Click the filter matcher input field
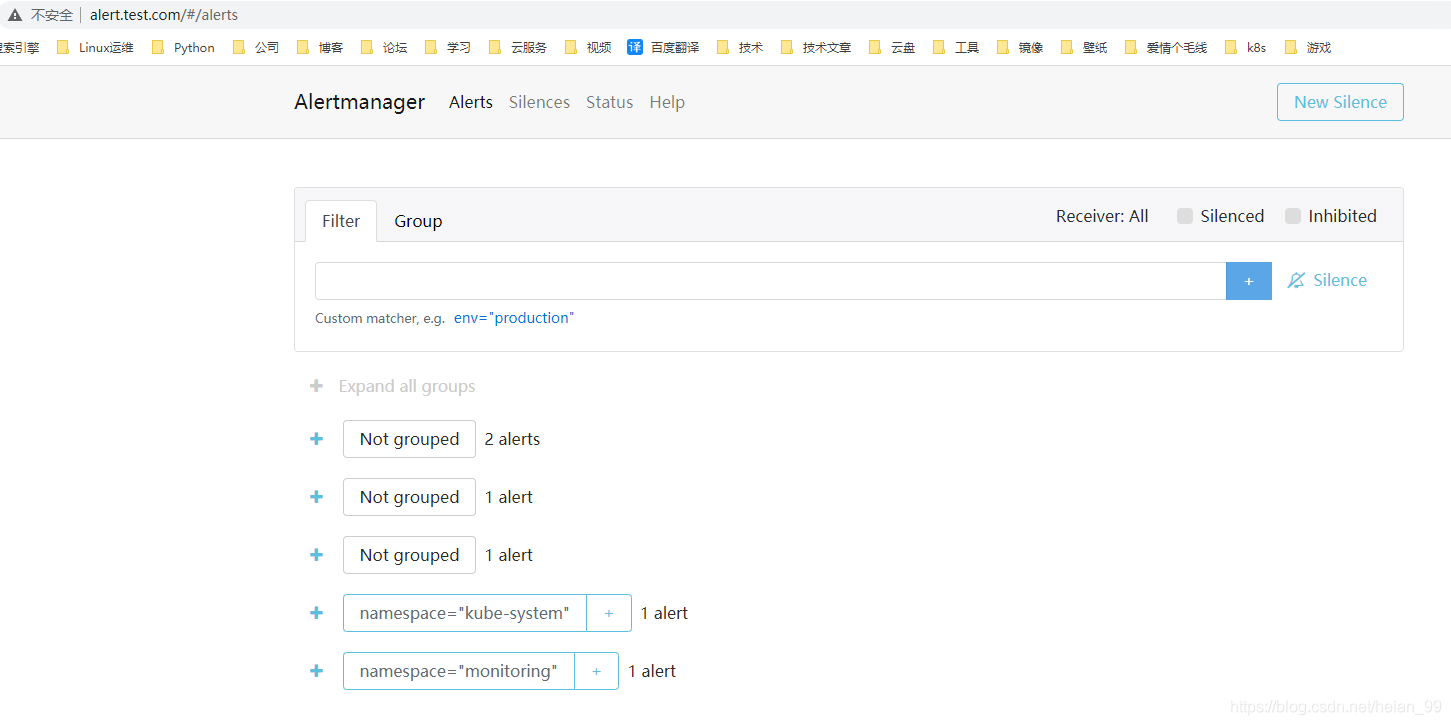1451x725 pixels. click(770, 281)
